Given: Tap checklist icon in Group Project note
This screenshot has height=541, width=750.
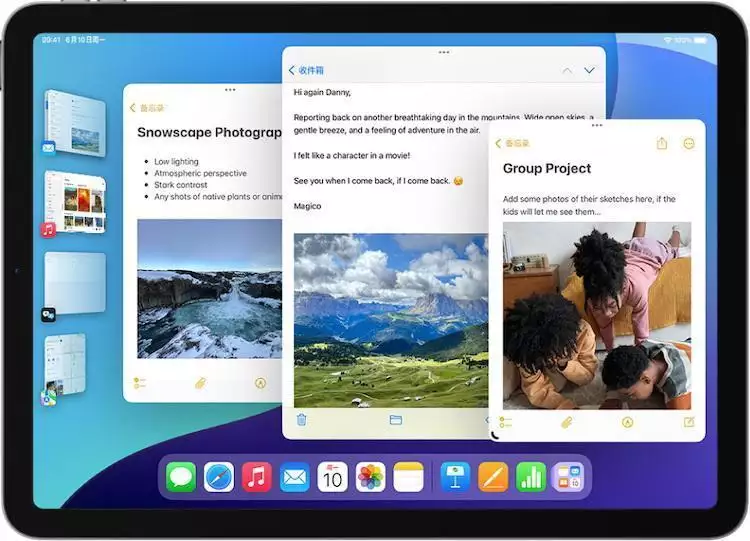Looking at the screenshot, I should click(x=506, y=422).
